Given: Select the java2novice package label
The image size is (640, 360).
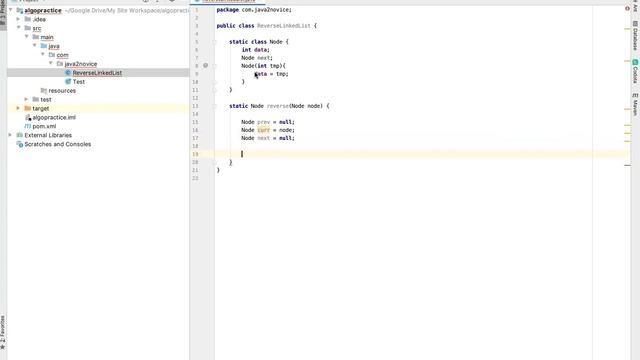Looking at the screenshot, I should (81, 64).
